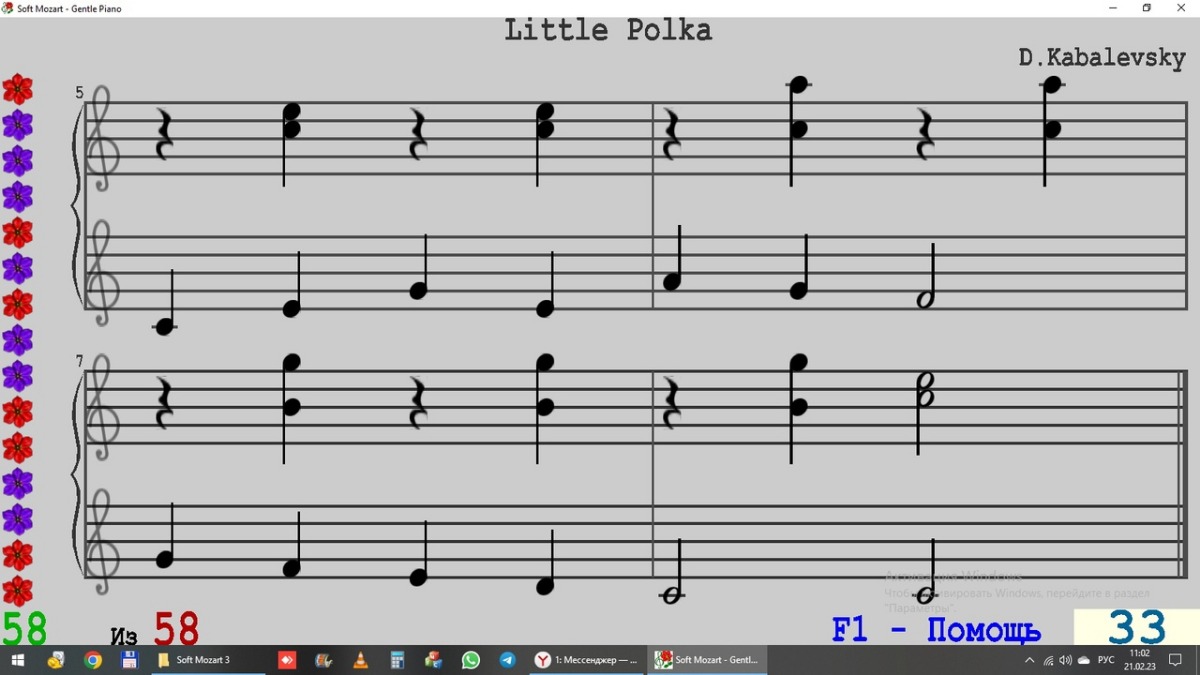Switch the РУС input language indicator
Viewport: 1200px width, 675px height.
tap(1106, 660)
